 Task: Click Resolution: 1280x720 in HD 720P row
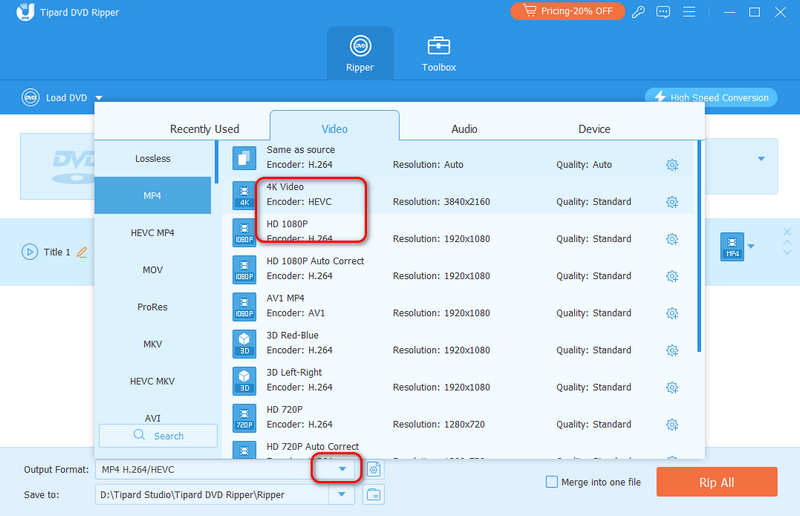[439, 425]
